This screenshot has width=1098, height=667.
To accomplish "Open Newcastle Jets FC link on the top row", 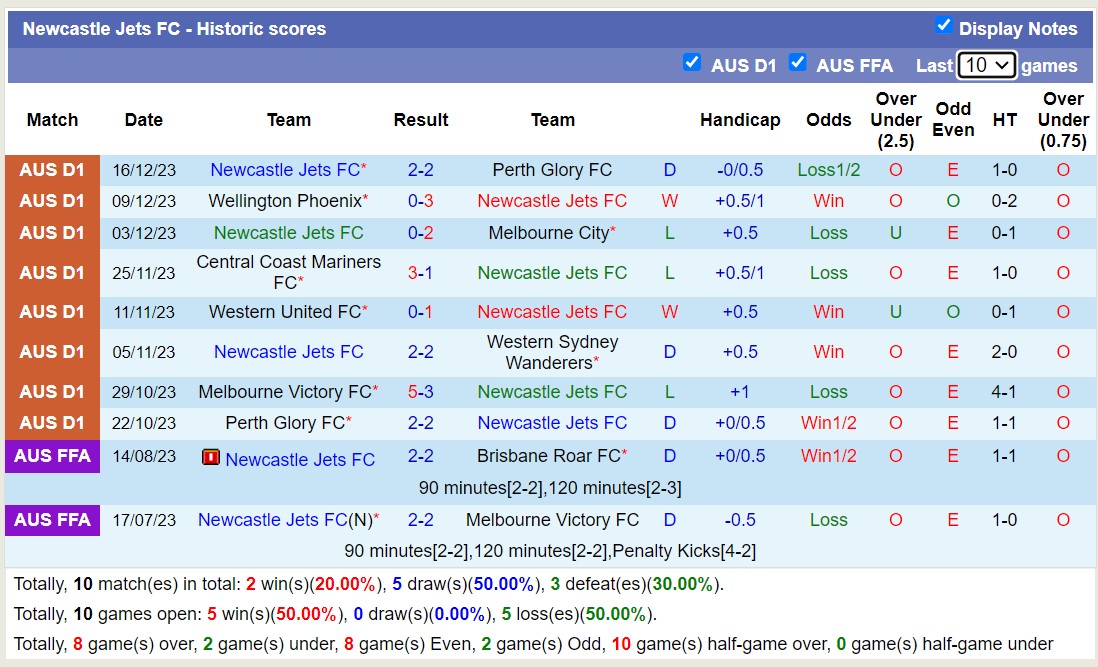I will 288,169.
